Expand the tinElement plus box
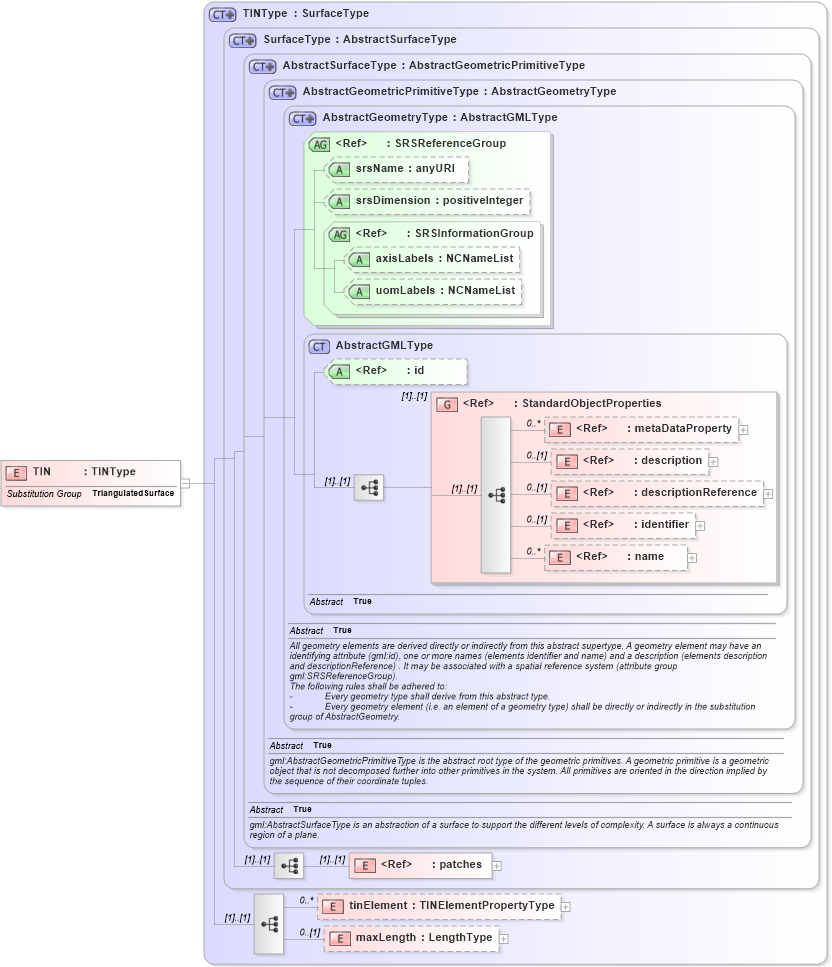This screenshot has width=832, height=967. 566,907
